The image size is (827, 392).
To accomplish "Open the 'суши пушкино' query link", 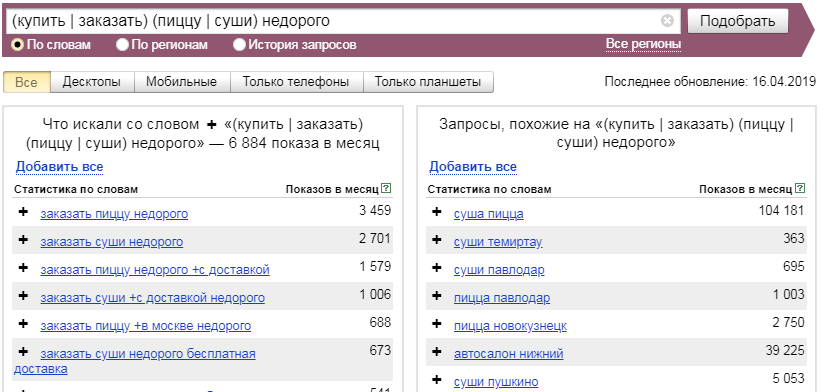I will pos(496,381).
